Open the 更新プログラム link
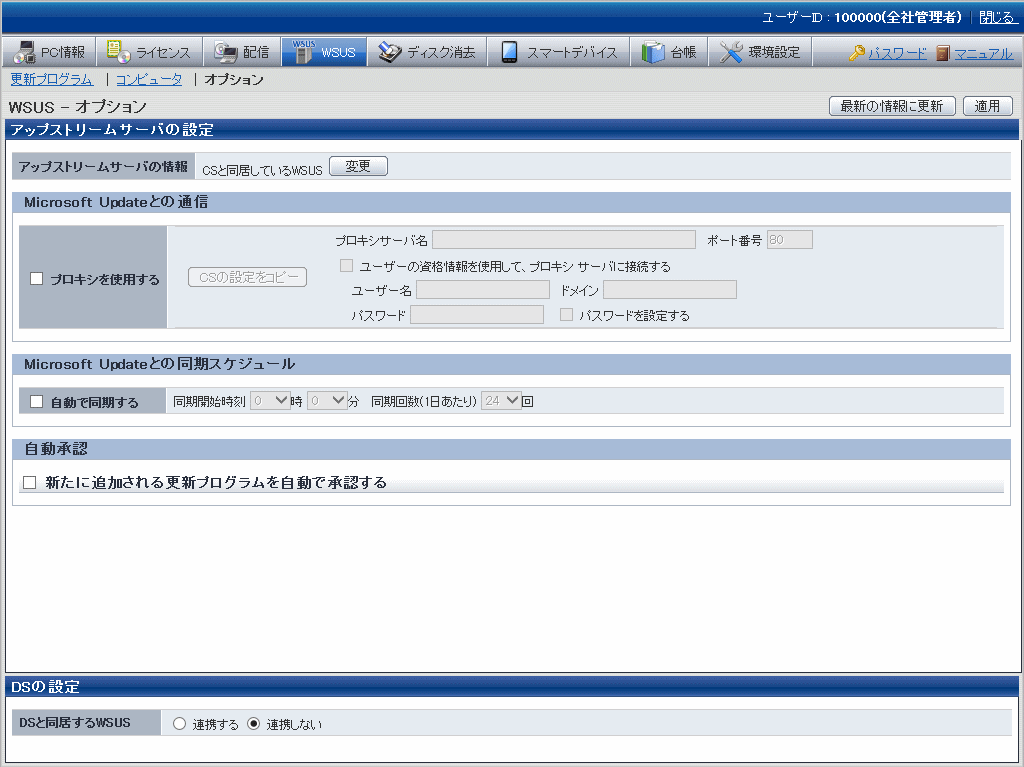The height and width of the screenshot is (767, 1024). pos(52,80)
